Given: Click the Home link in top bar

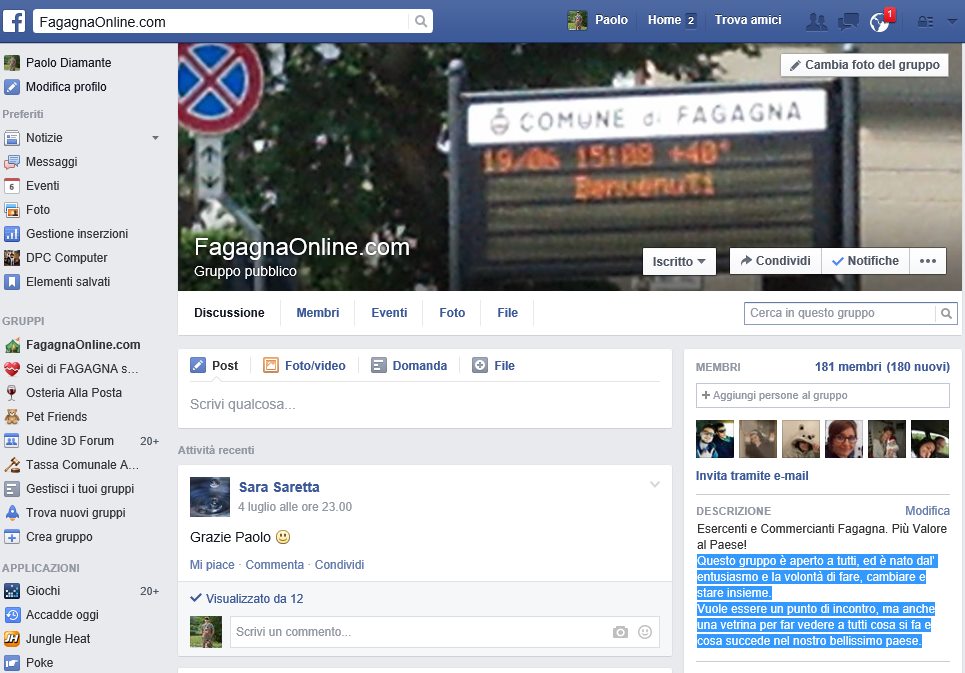Looking at the screenshot, I should click(x=664, y=20).
